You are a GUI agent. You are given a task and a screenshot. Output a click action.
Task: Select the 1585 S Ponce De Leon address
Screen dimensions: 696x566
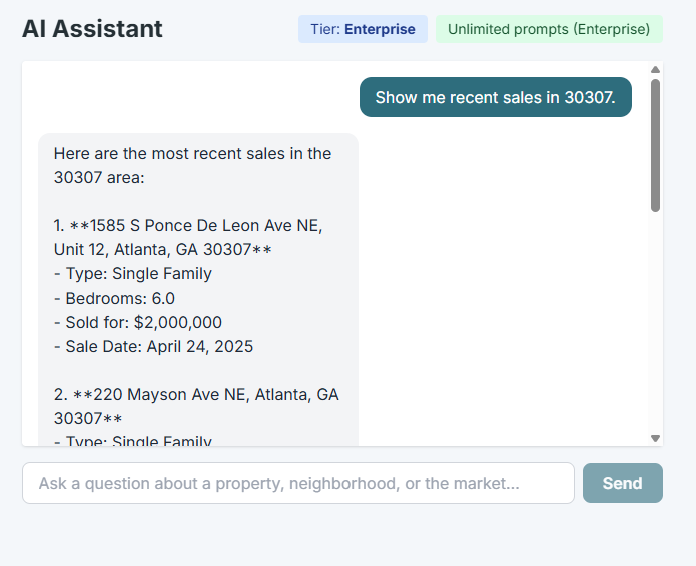pos(188,237)
